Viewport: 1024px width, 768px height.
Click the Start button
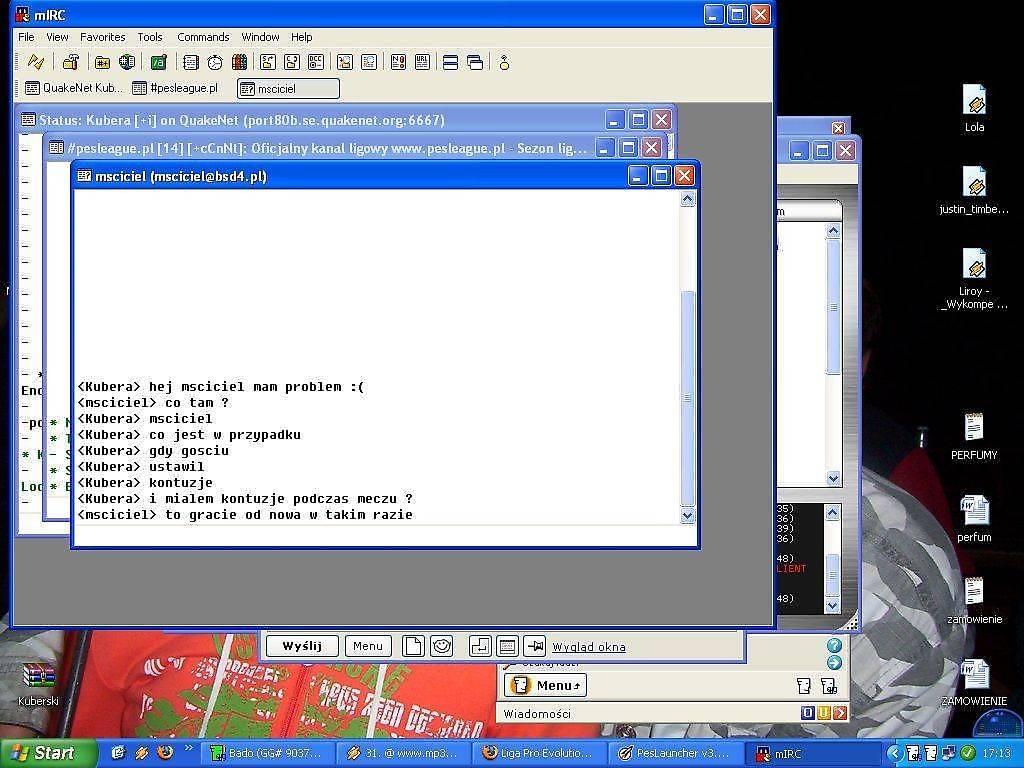coord(48,753)
